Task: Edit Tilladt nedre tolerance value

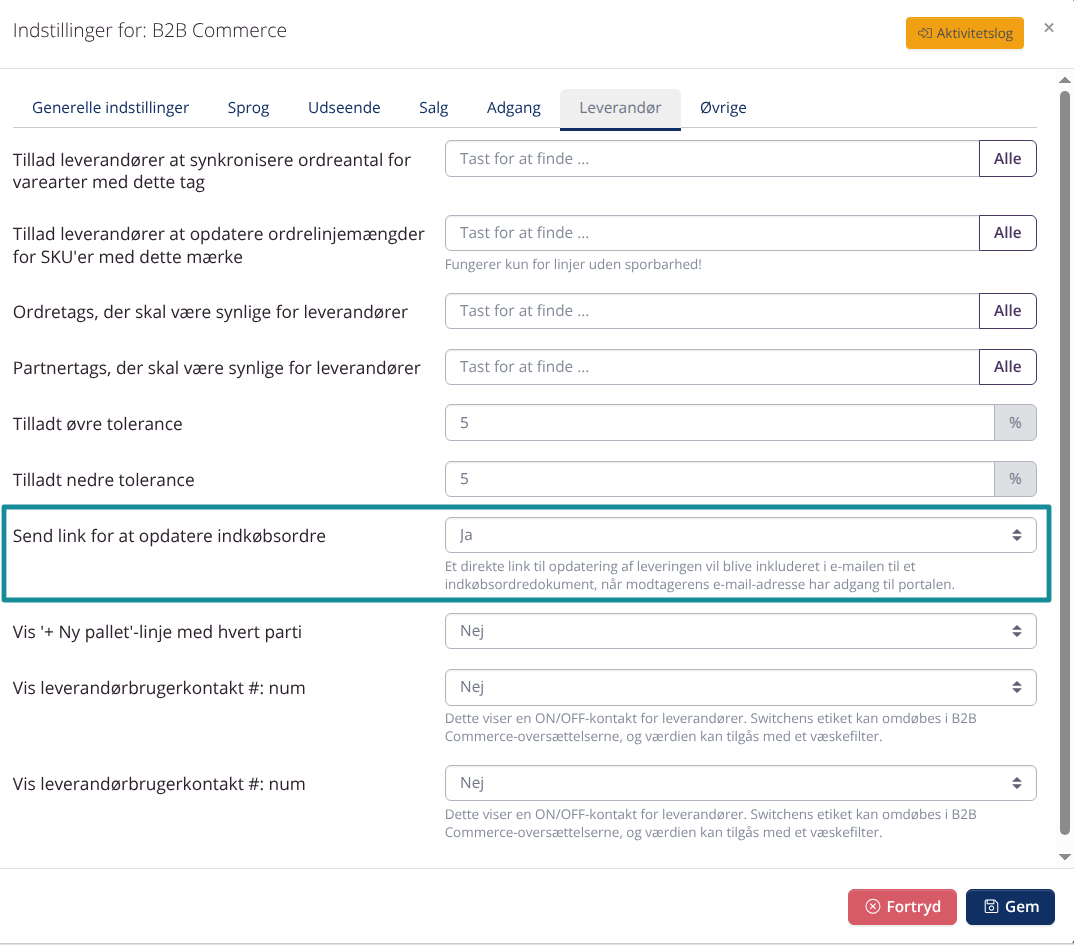Action: [720, 479]
